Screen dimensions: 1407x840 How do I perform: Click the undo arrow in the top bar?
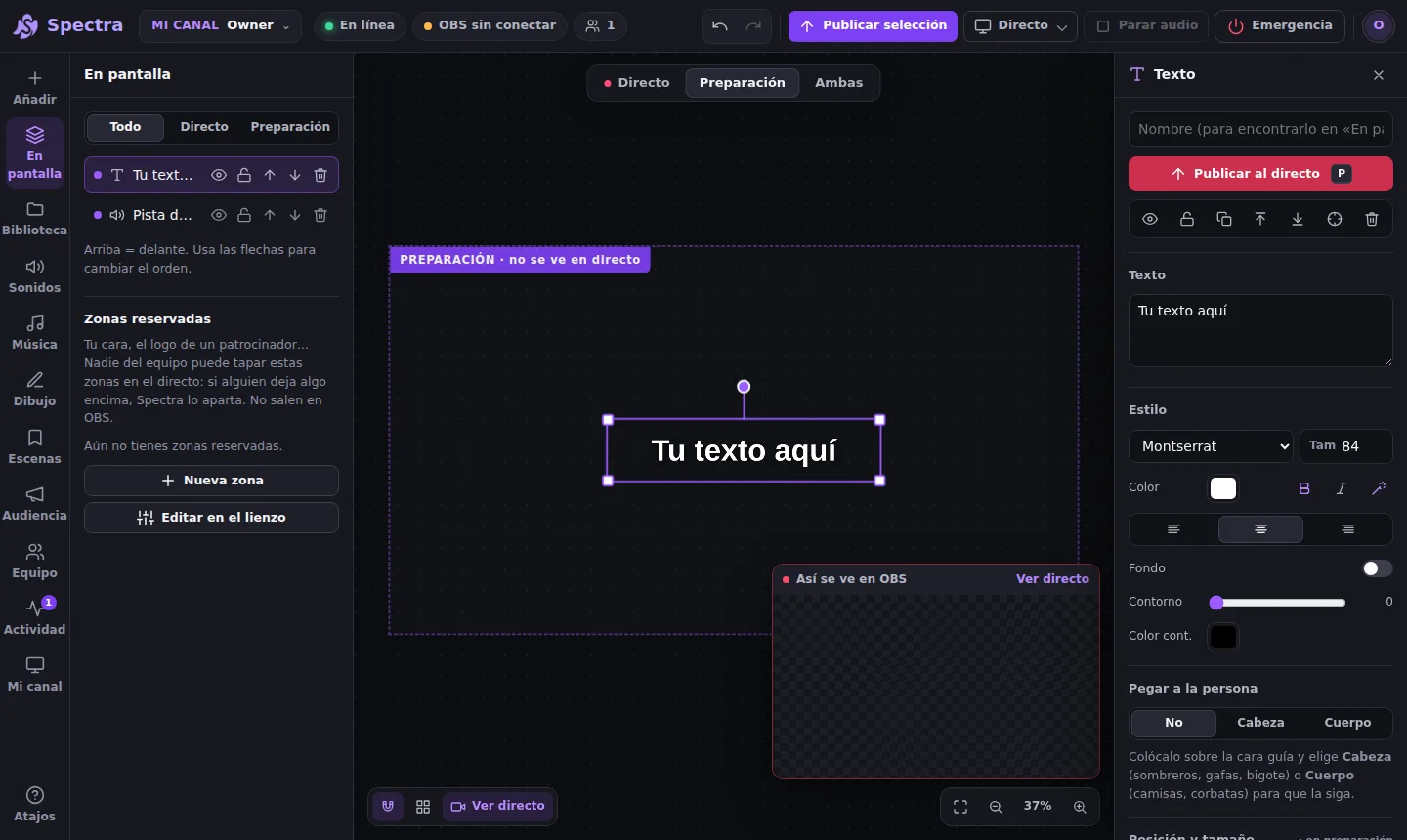[720, 26]
